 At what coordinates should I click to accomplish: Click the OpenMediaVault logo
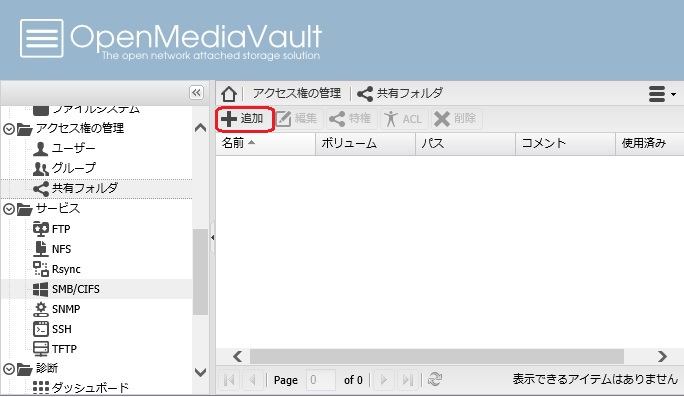pos(171,39)
